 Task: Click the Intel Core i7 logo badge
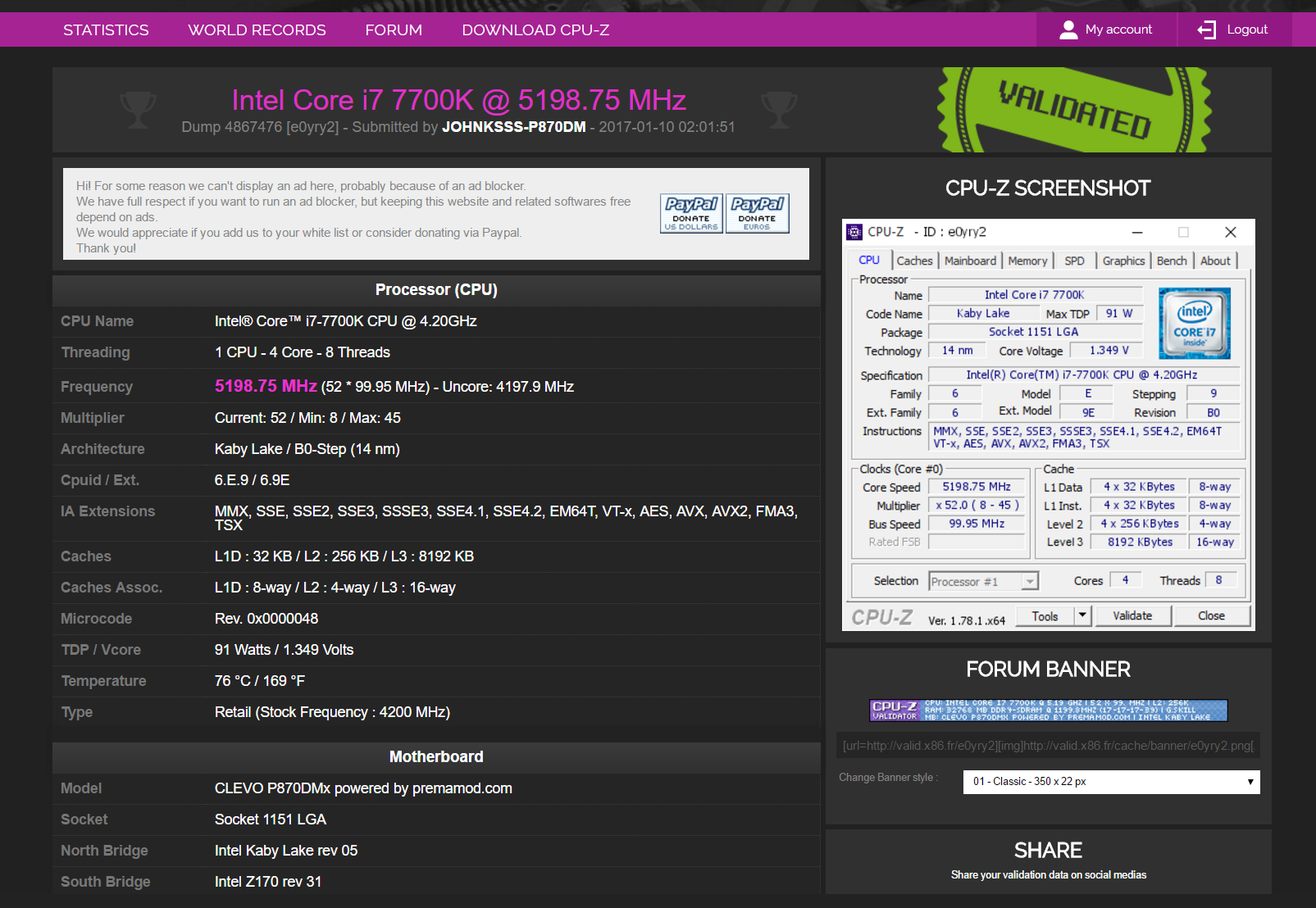(x=1194, y=323)
